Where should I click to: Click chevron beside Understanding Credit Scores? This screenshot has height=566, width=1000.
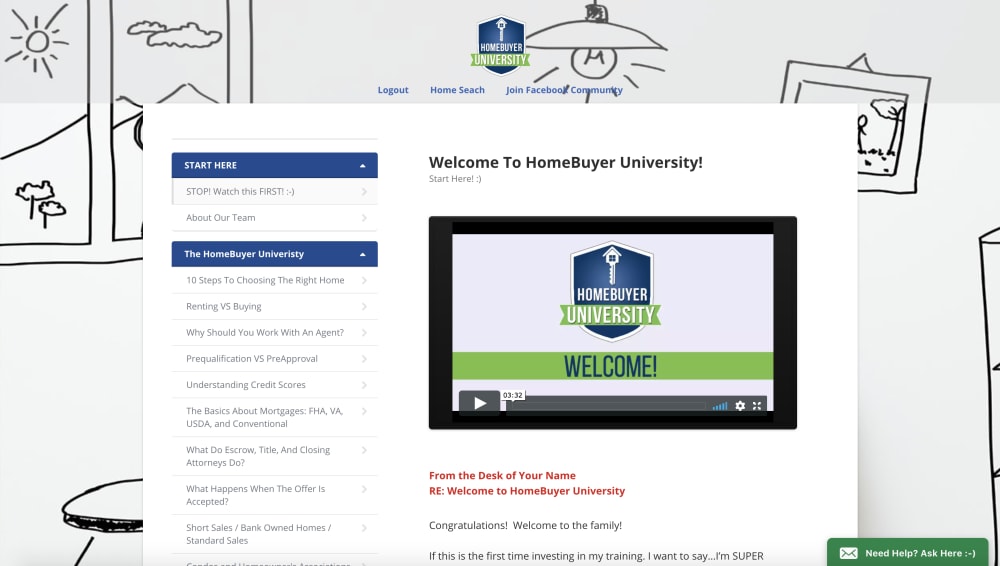pos(364,385)
